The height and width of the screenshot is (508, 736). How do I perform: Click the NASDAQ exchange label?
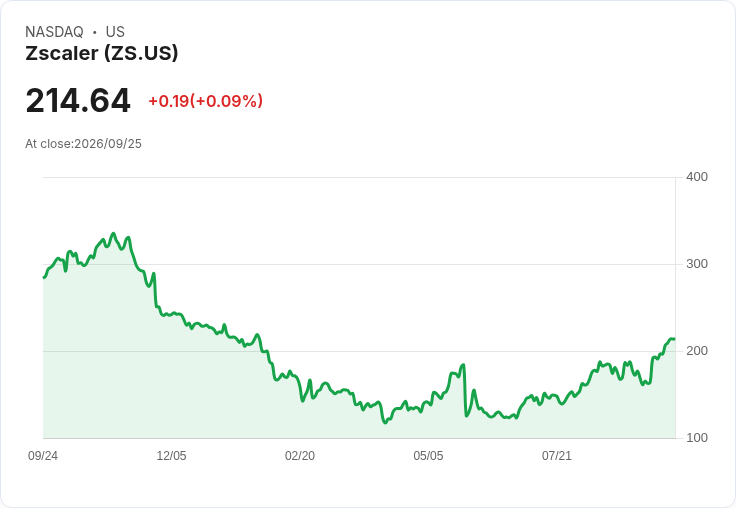click(x=54, y=32)
